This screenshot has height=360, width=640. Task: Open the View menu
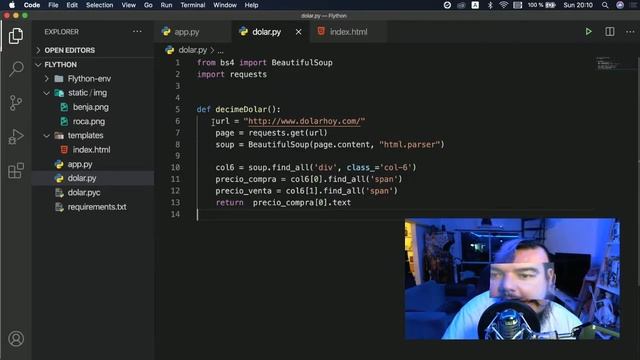pos(129,5)
